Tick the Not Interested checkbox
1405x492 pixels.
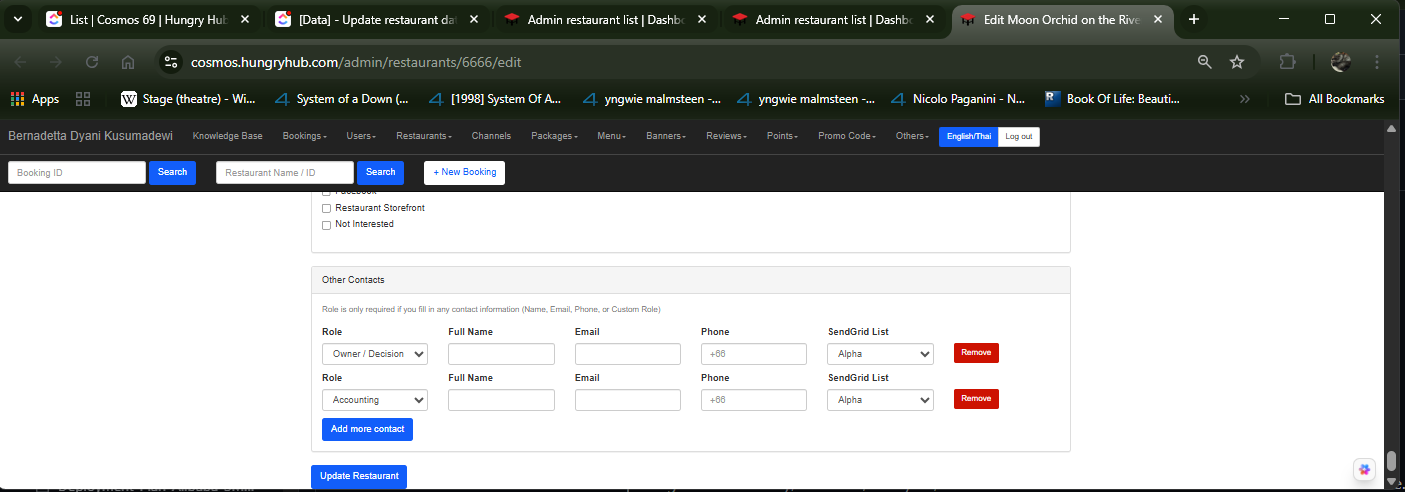(326, 225)
